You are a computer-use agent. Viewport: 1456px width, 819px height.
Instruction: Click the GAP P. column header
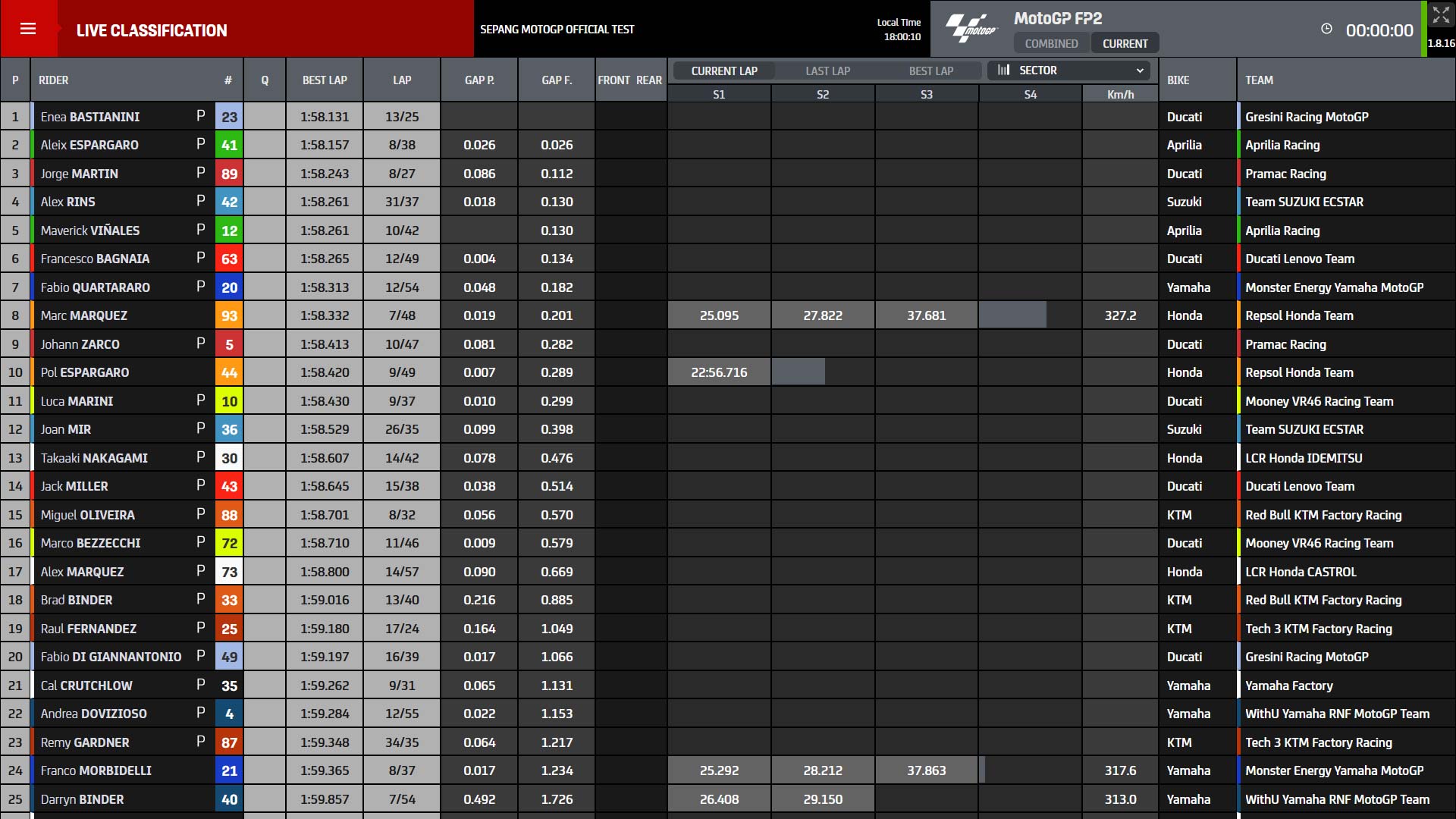point(479,80)
